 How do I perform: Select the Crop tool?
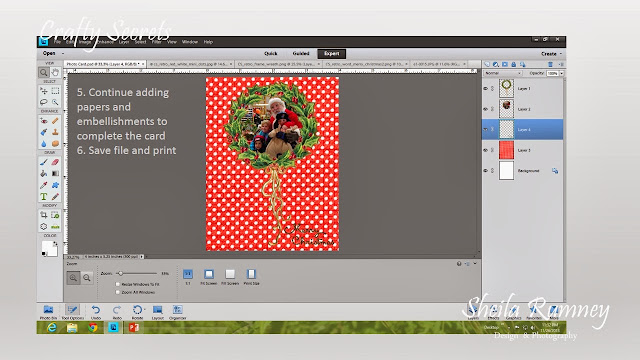click(43, 215)
